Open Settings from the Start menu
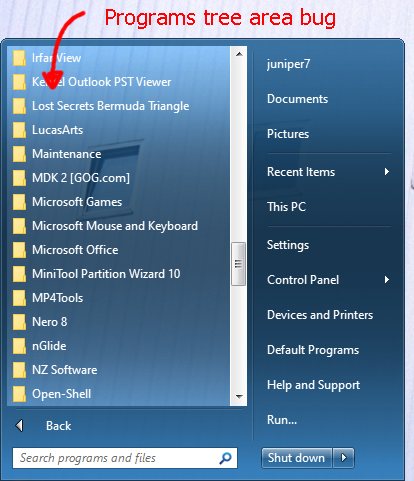This screenshot has width=414, height=481. click(x=288, y=245)
